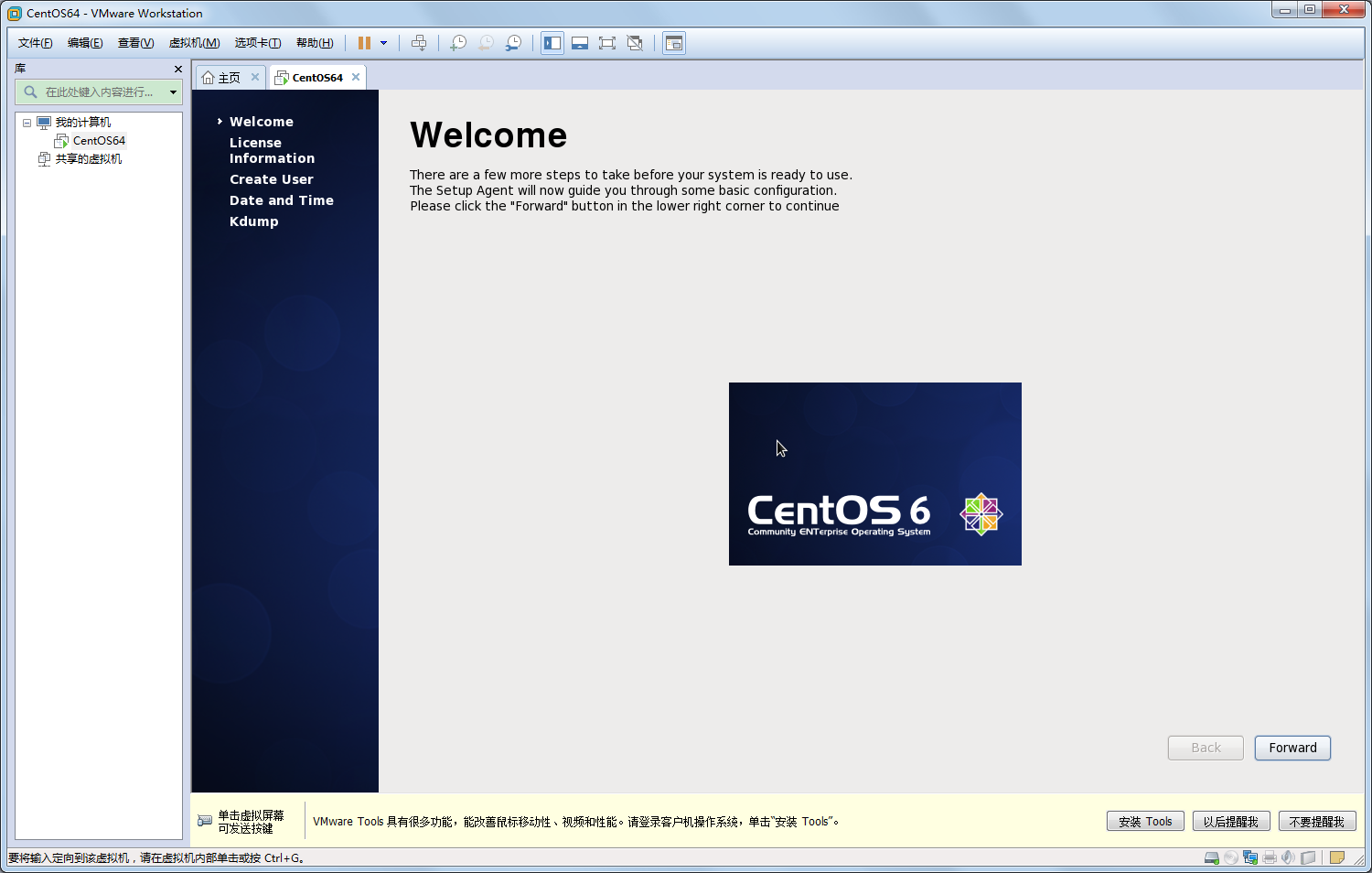Click the 不要提醒我 button
Image resolution: width=1372 pixels, height=873 pixels.
coord(1317,822)
